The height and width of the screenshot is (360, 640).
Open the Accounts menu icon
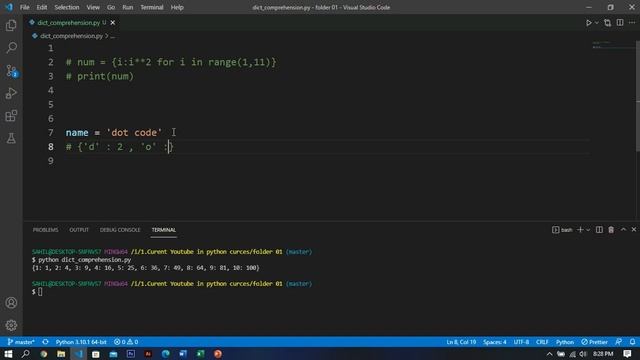[x=11, y=302]
